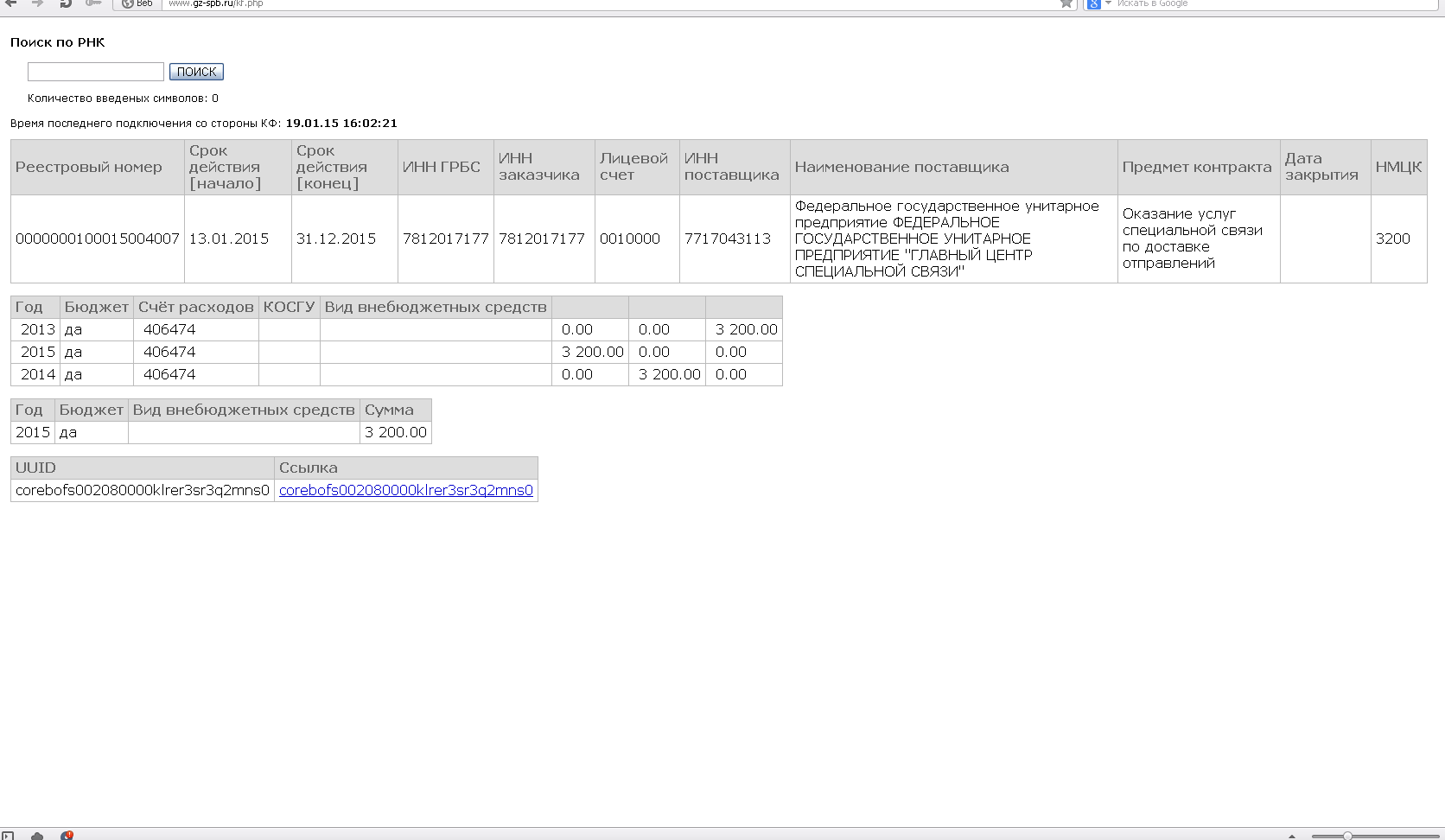Expand the search engine dropdown arrow
This screenshot has width=1445, height=840.
[1108, 3]
